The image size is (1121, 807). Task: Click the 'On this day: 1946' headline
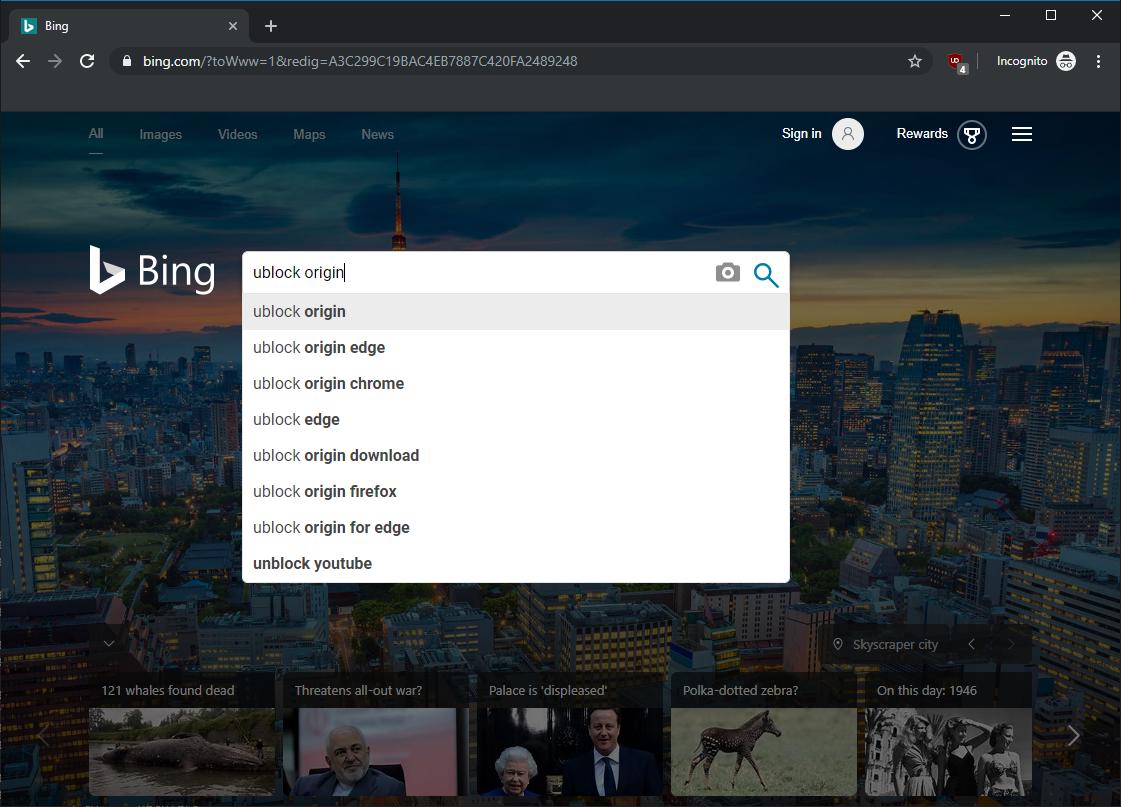927,690
